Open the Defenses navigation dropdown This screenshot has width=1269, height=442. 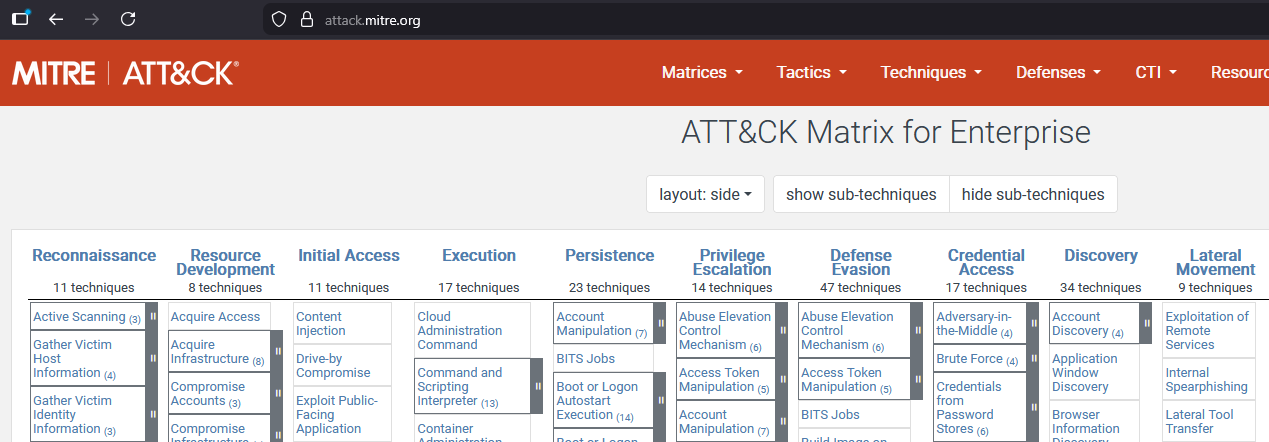pyautogui.click(x=1058, y=72)
